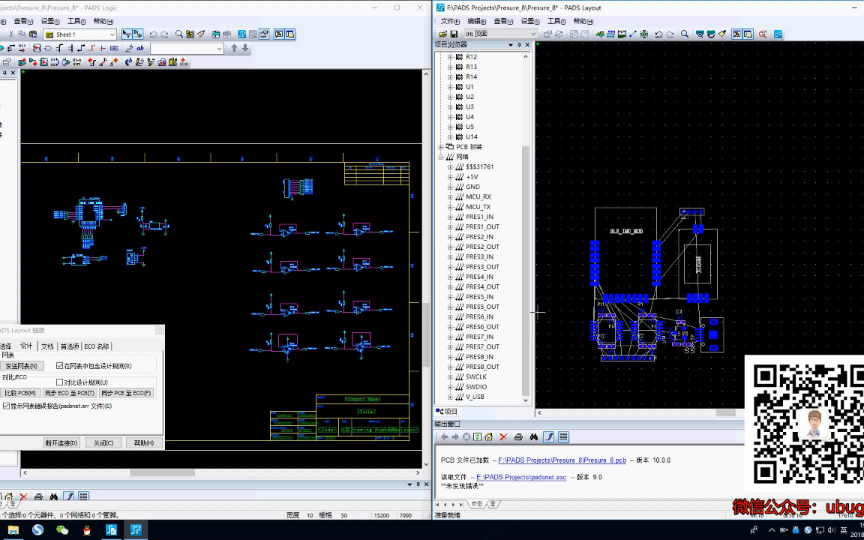Expand the GND net in project tree

pyautogui.click(x=450, y=187)
